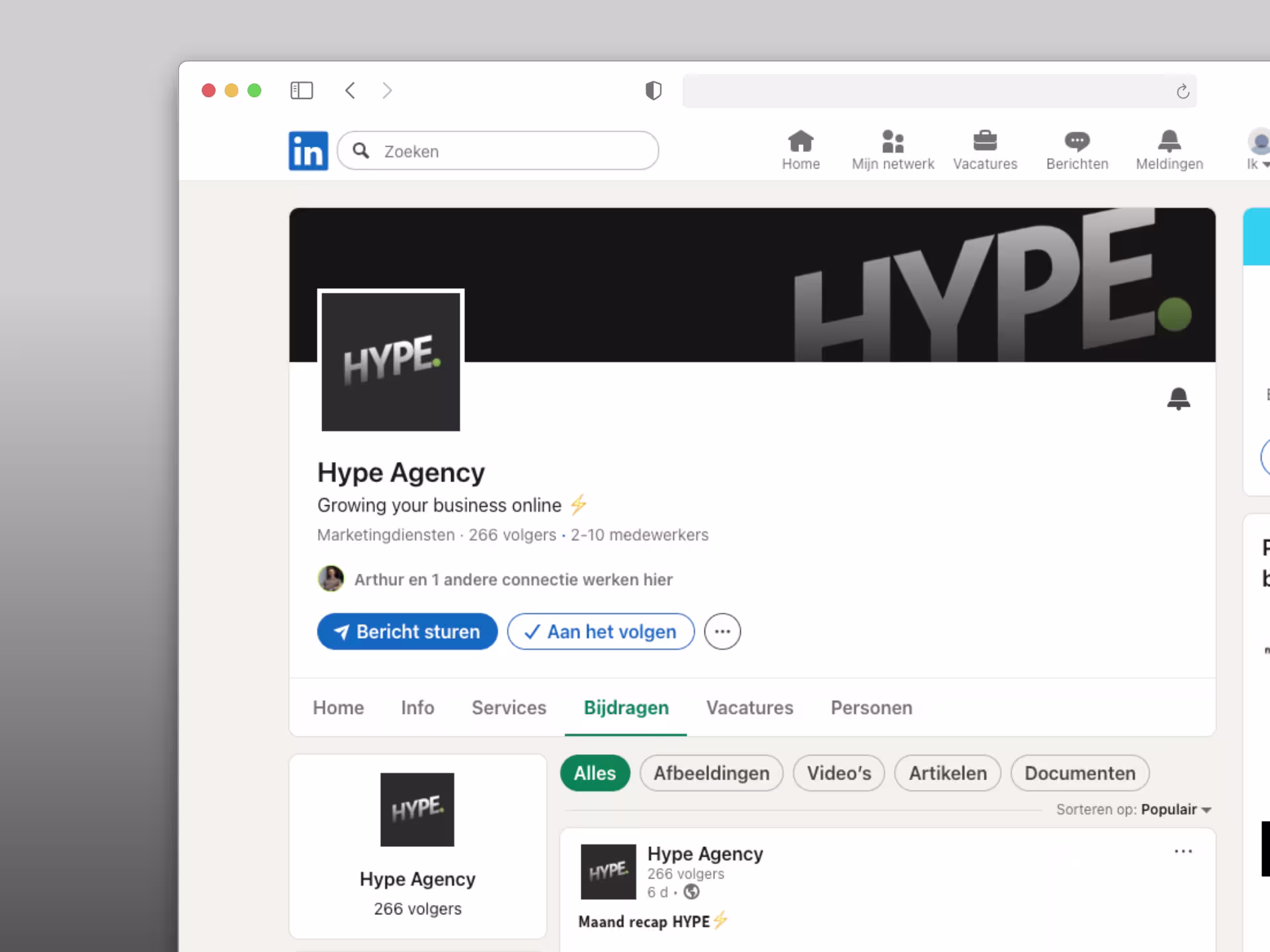
Task: Click the privacy shield icon
Action: 653,91
